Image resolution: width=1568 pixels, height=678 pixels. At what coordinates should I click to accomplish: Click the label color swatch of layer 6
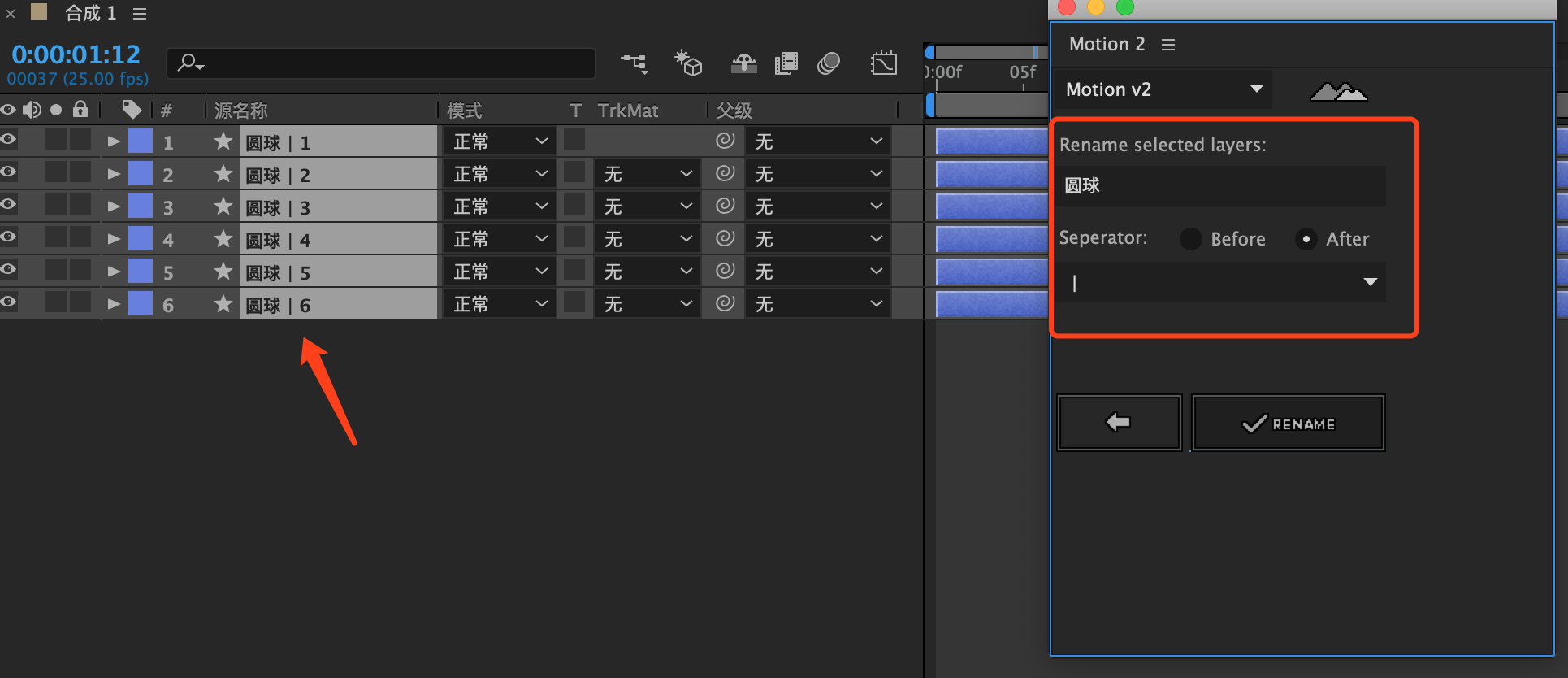(141, 303)
